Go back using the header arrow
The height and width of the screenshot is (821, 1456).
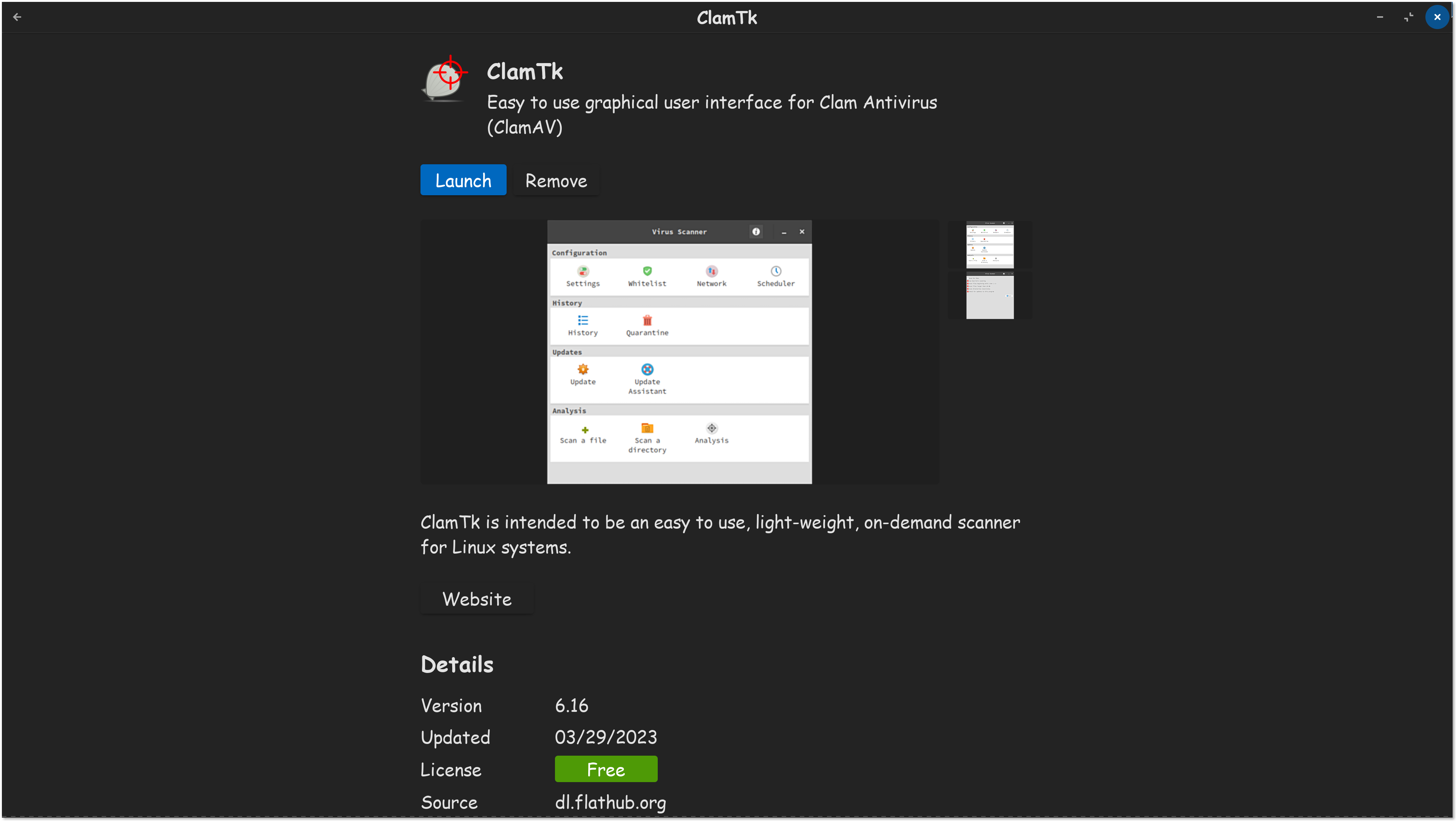(x=17, y=17)
